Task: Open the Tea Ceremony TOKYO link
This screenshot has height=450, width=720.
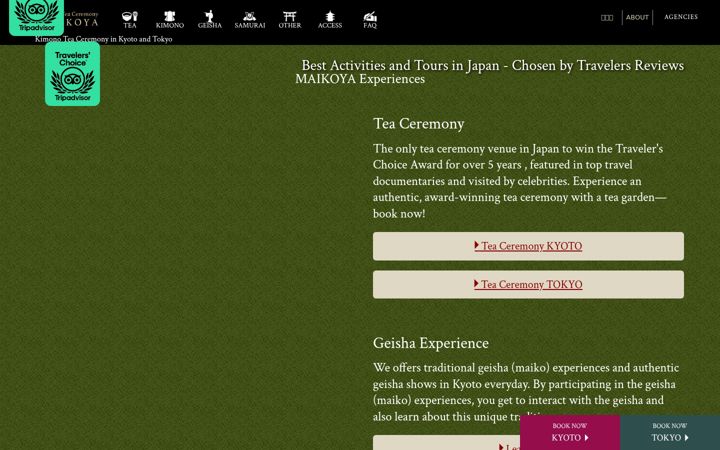Action: [x=528, y=285]
